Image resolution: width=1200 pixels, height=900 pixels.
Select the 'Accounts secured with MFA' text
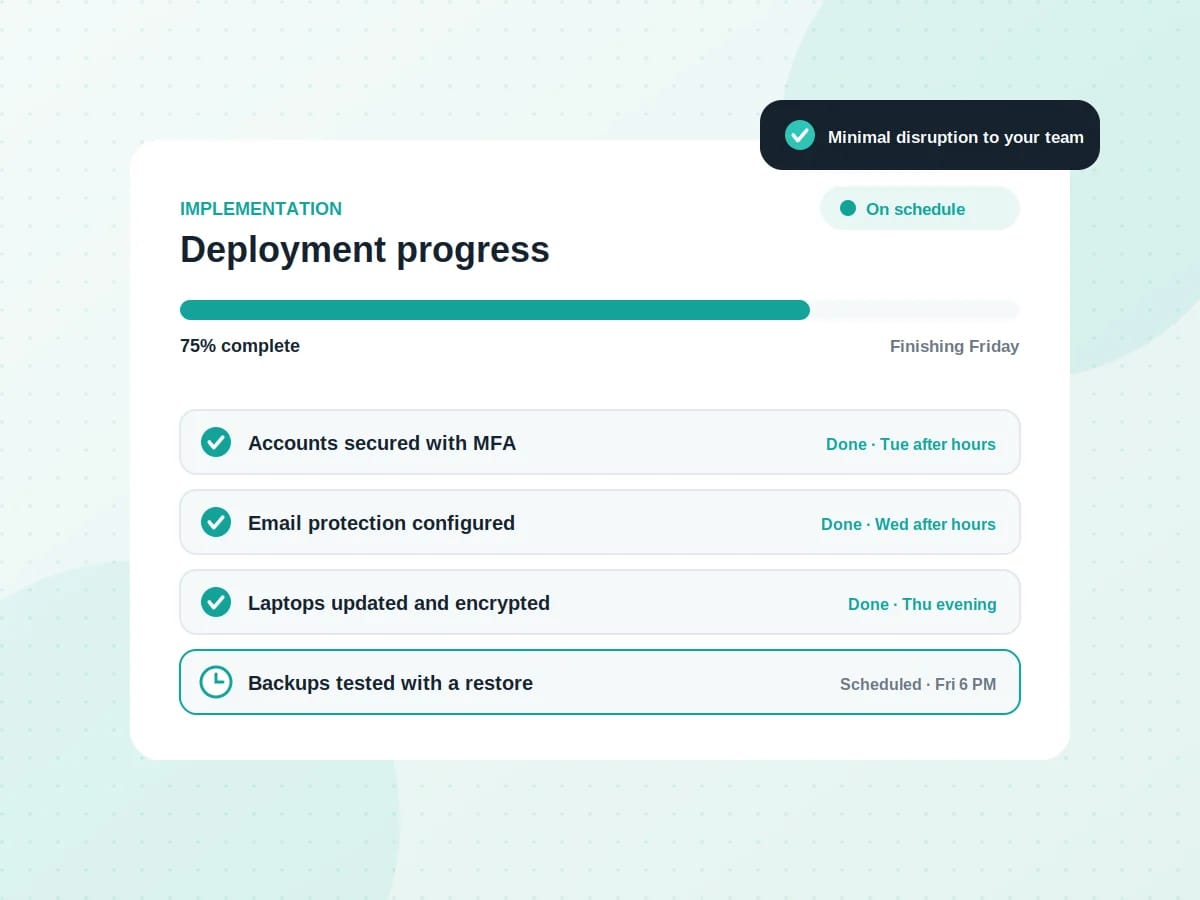coord(382,443)
